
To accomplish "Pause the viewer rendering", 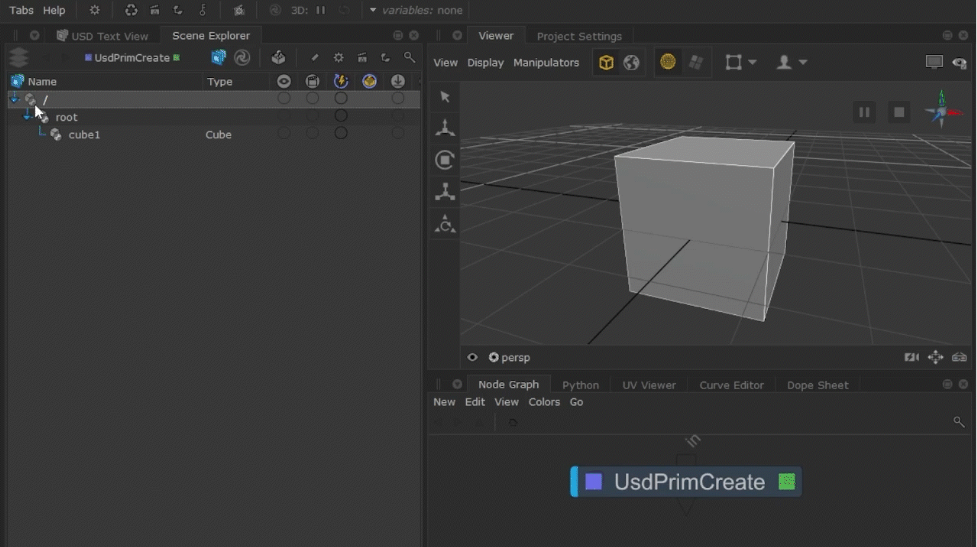I will [x=865, y=112].
